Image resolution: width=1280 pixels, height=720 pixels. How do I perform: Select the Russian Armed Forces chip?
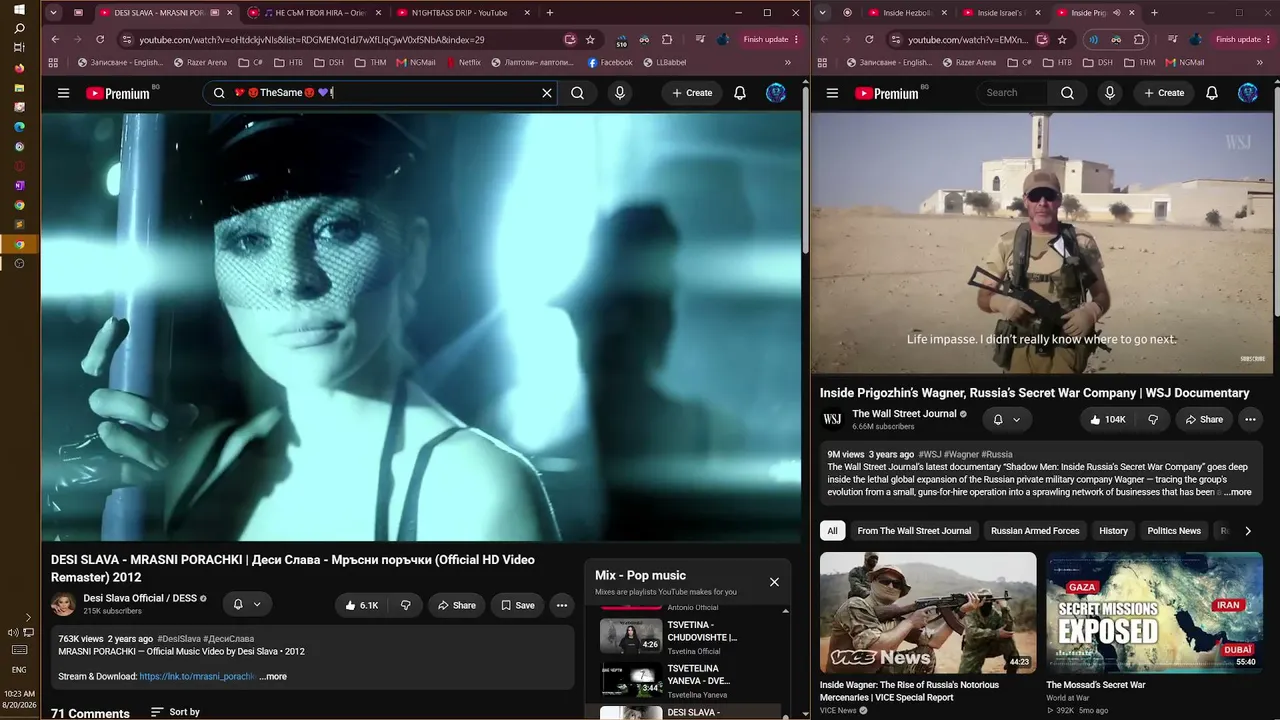(x=1035, y=531)
